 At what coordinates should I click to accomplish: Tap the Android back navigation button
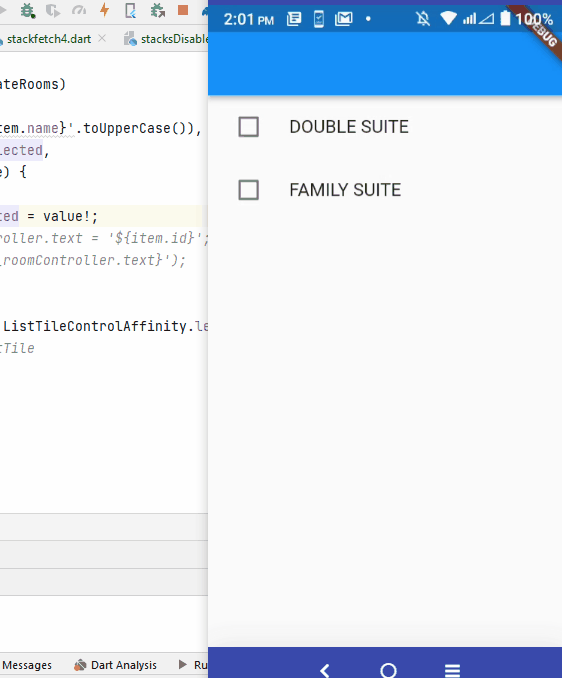coord(325,670)
